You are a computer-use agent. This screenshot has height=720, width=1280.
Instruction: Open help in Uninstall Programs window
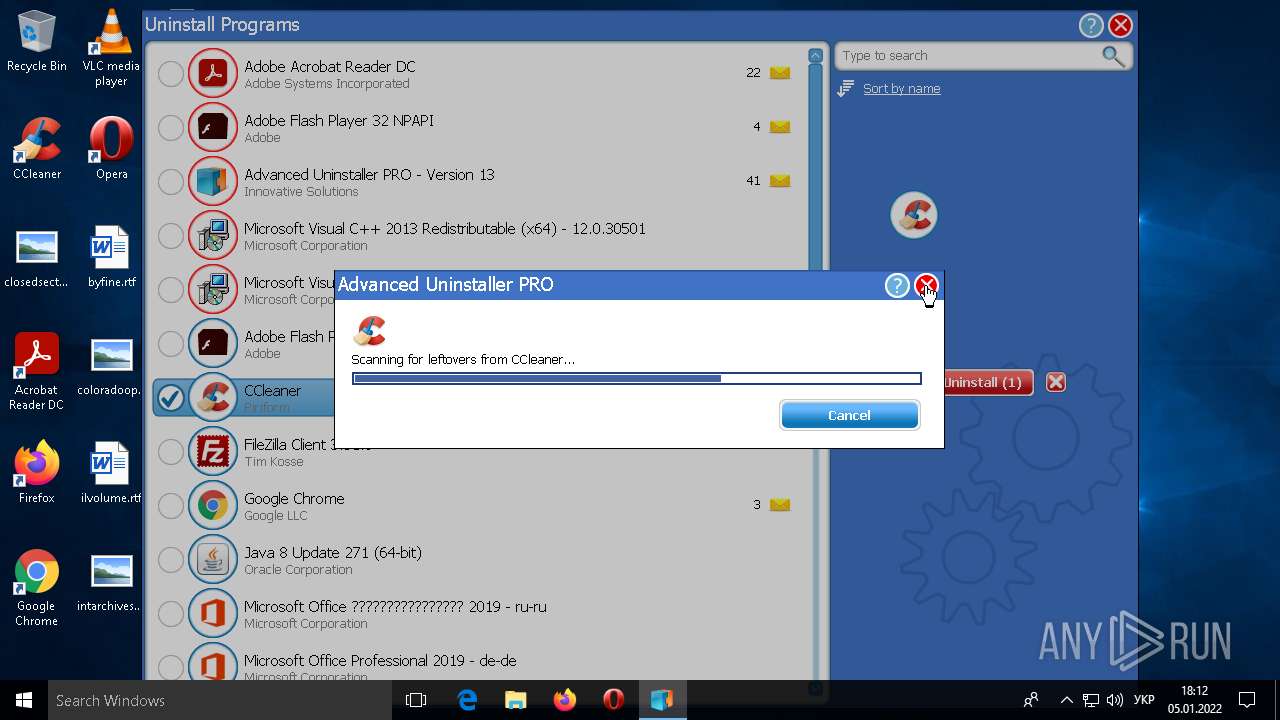1091,26
